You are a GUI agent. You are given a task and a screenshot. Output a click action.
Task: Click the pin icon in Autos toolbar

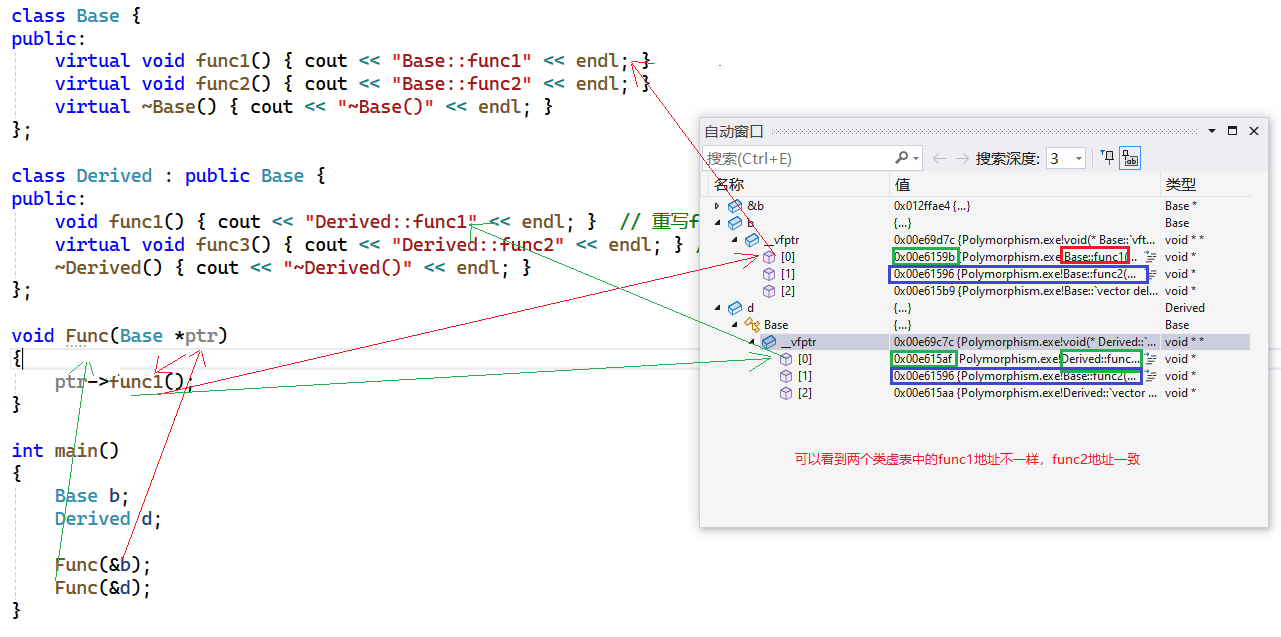(x=1108, y=158)
